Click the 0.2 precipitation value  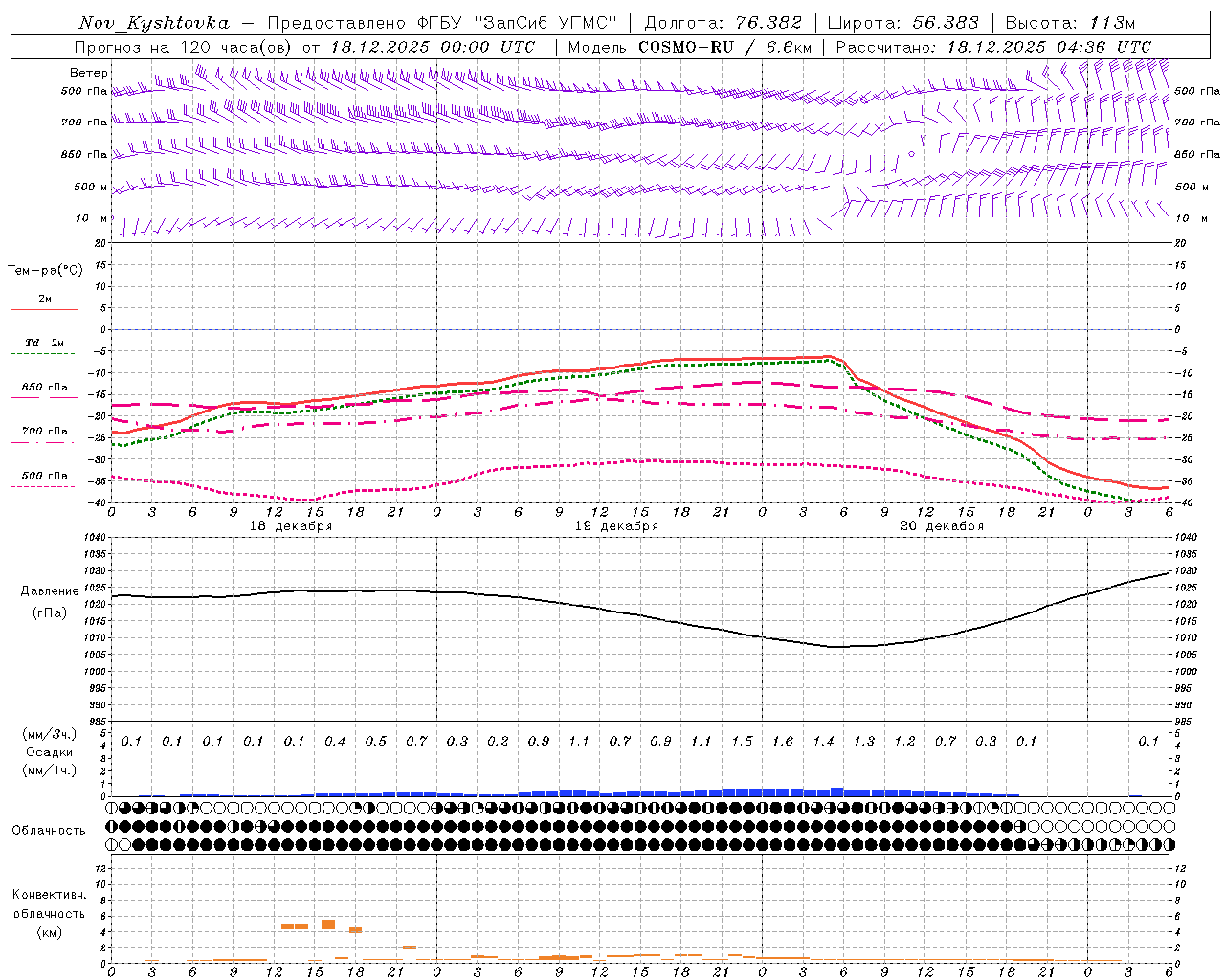pyautogui.click(x=498, y=742)
